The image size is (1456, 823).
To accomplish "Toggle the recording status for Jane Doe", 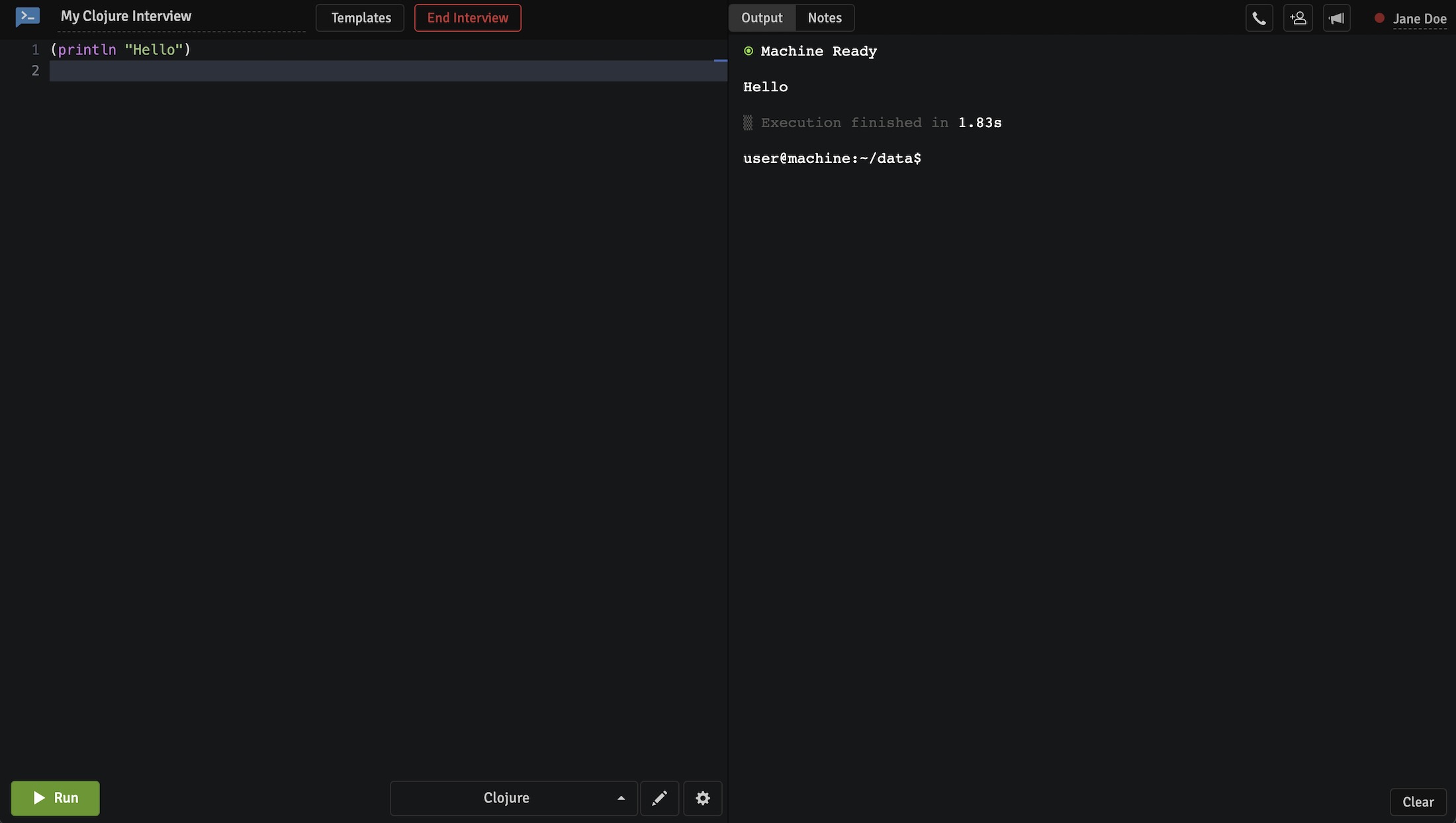I will point(1378,17).
